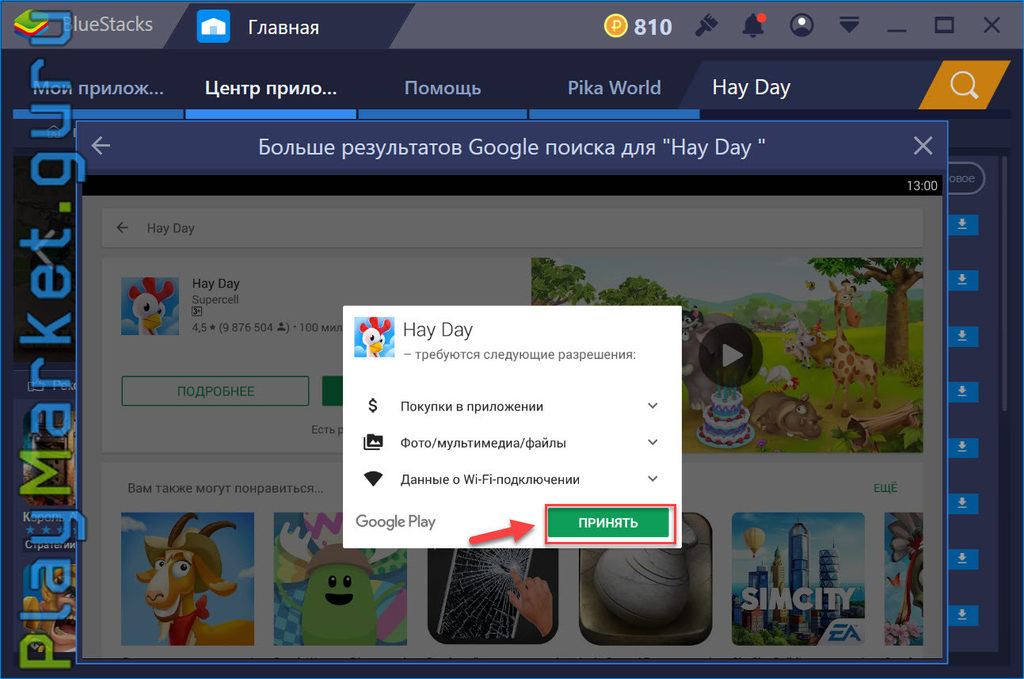1024x679 pixels.
Task: Click the Supercell developer name
Action: coord(215,300)
